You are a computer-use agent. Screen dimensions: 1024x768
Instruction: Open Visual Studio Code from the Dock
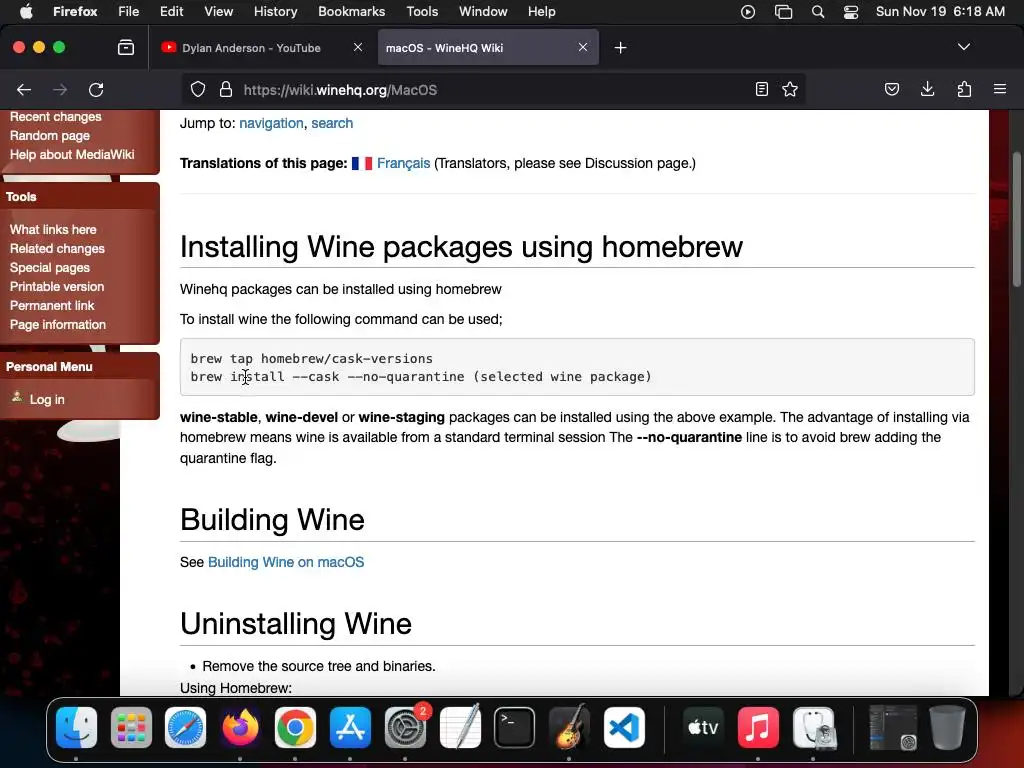pyautogui.click(x=624, y=728)
